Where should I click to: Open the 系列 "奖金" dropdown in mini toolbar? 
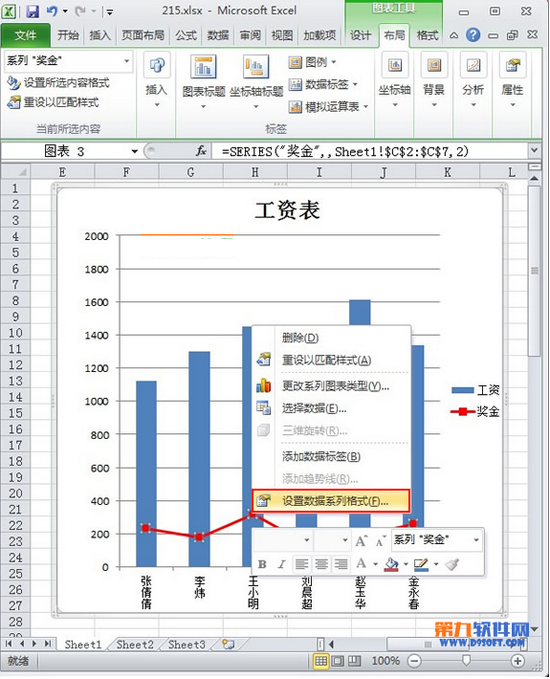coord(476,540)
